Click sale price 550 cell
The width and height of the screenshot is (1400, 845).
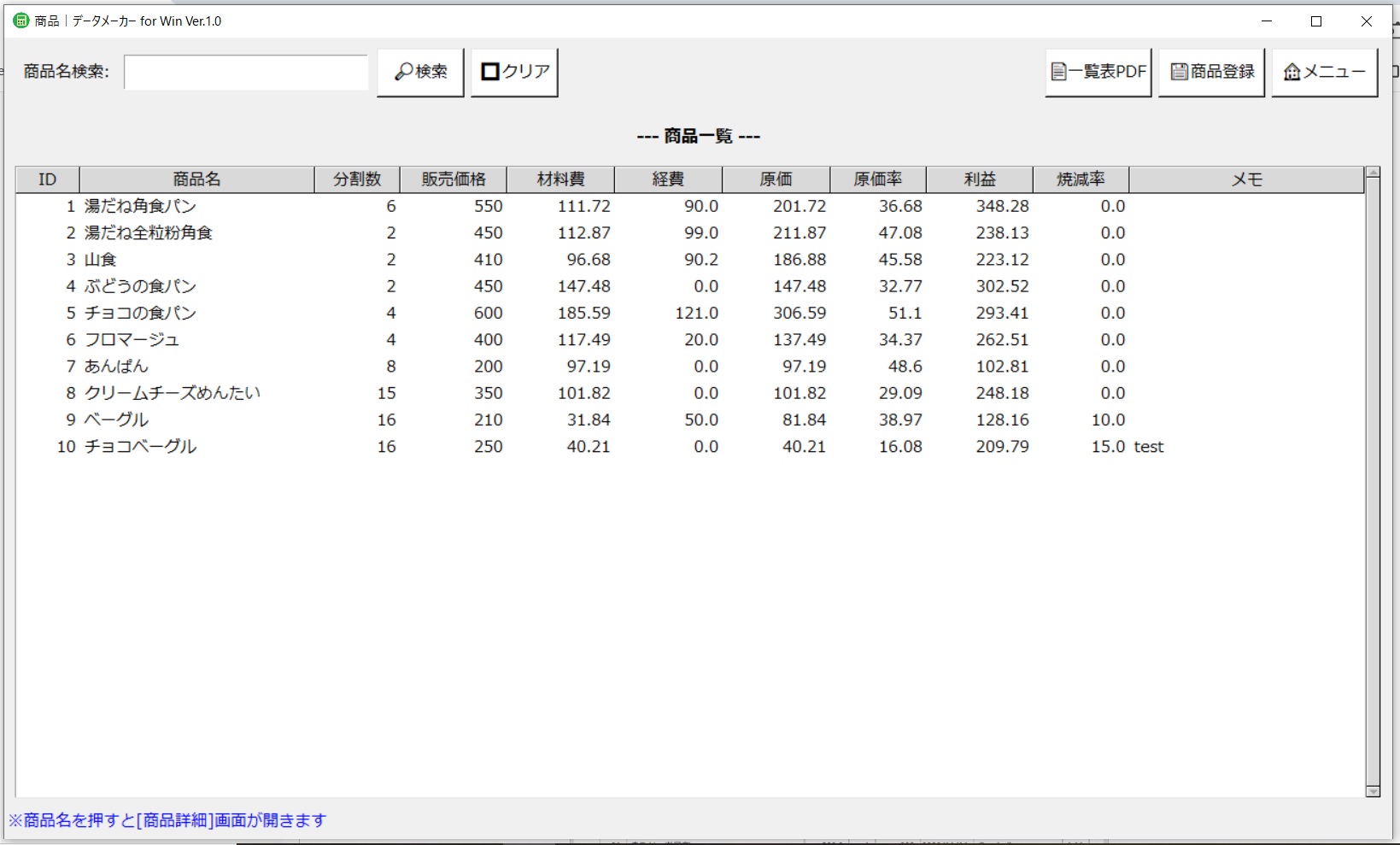[489, 206]
